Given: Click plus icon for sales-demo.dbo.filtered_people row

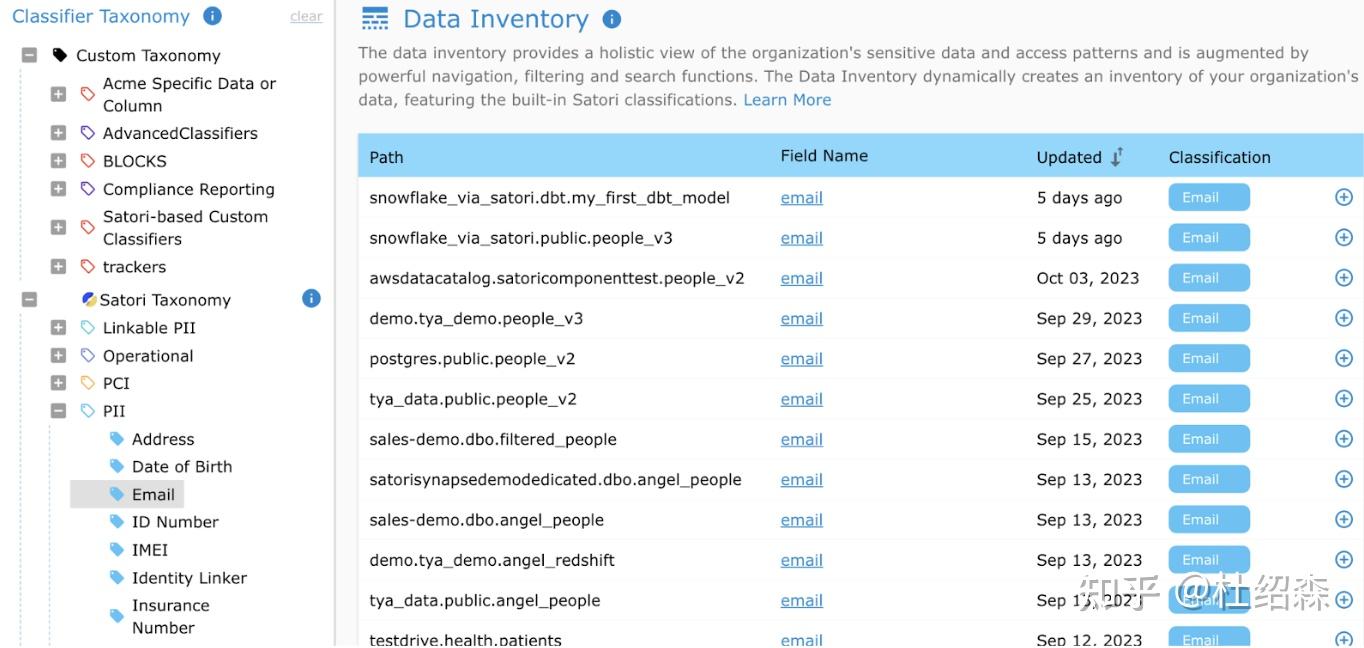Looking at the screenshot, I should [1344, 439].
